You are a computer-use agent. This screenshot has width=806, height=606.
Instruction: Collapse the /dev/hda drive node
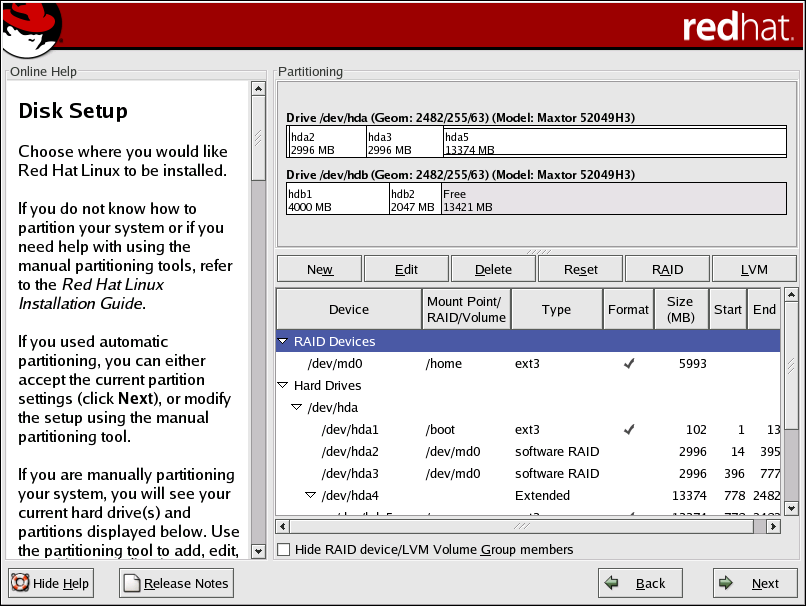tap(296, 408)
